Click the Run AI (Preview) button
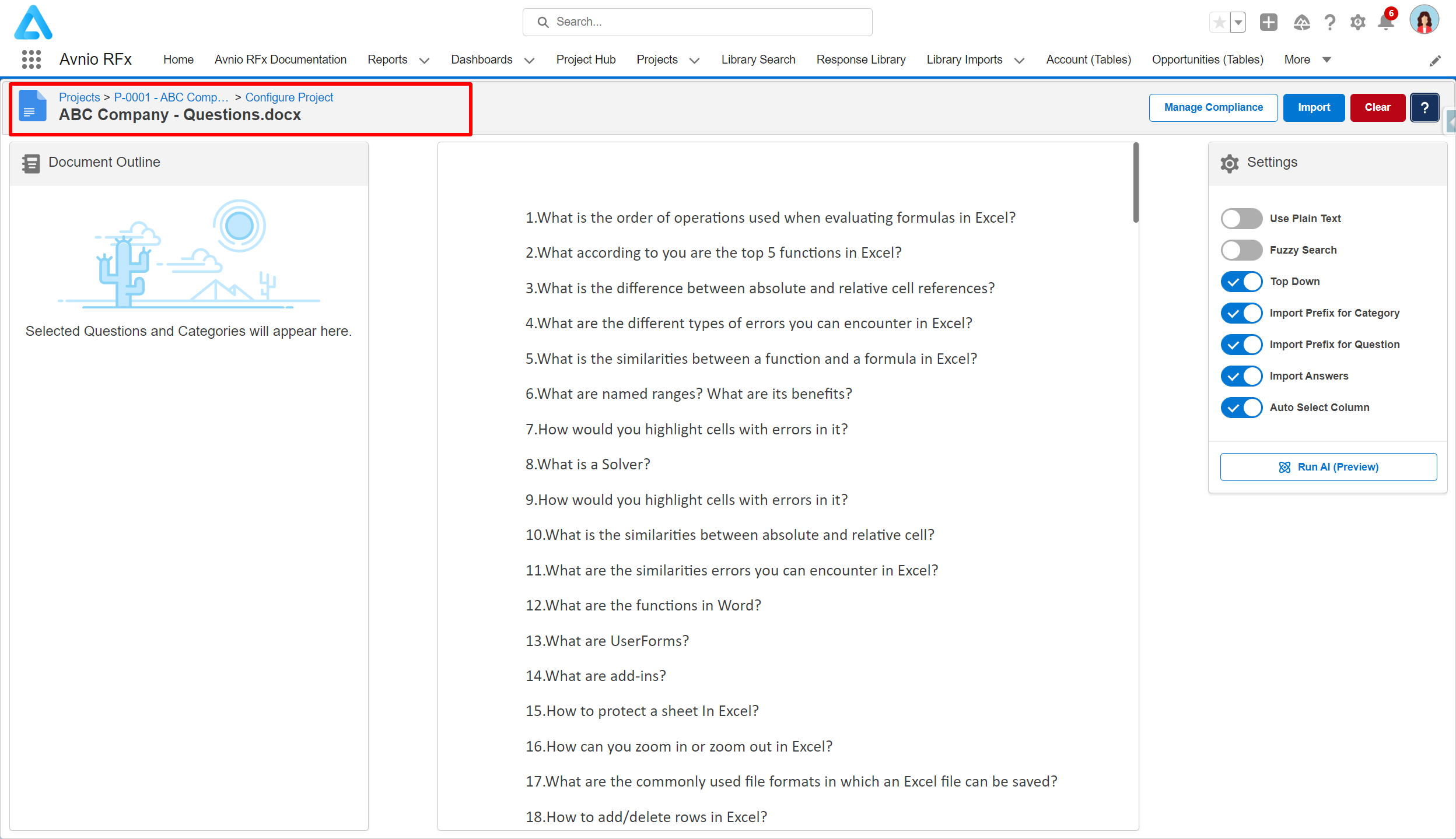This screenshot has width=1456, height=839. [1328, 467]
